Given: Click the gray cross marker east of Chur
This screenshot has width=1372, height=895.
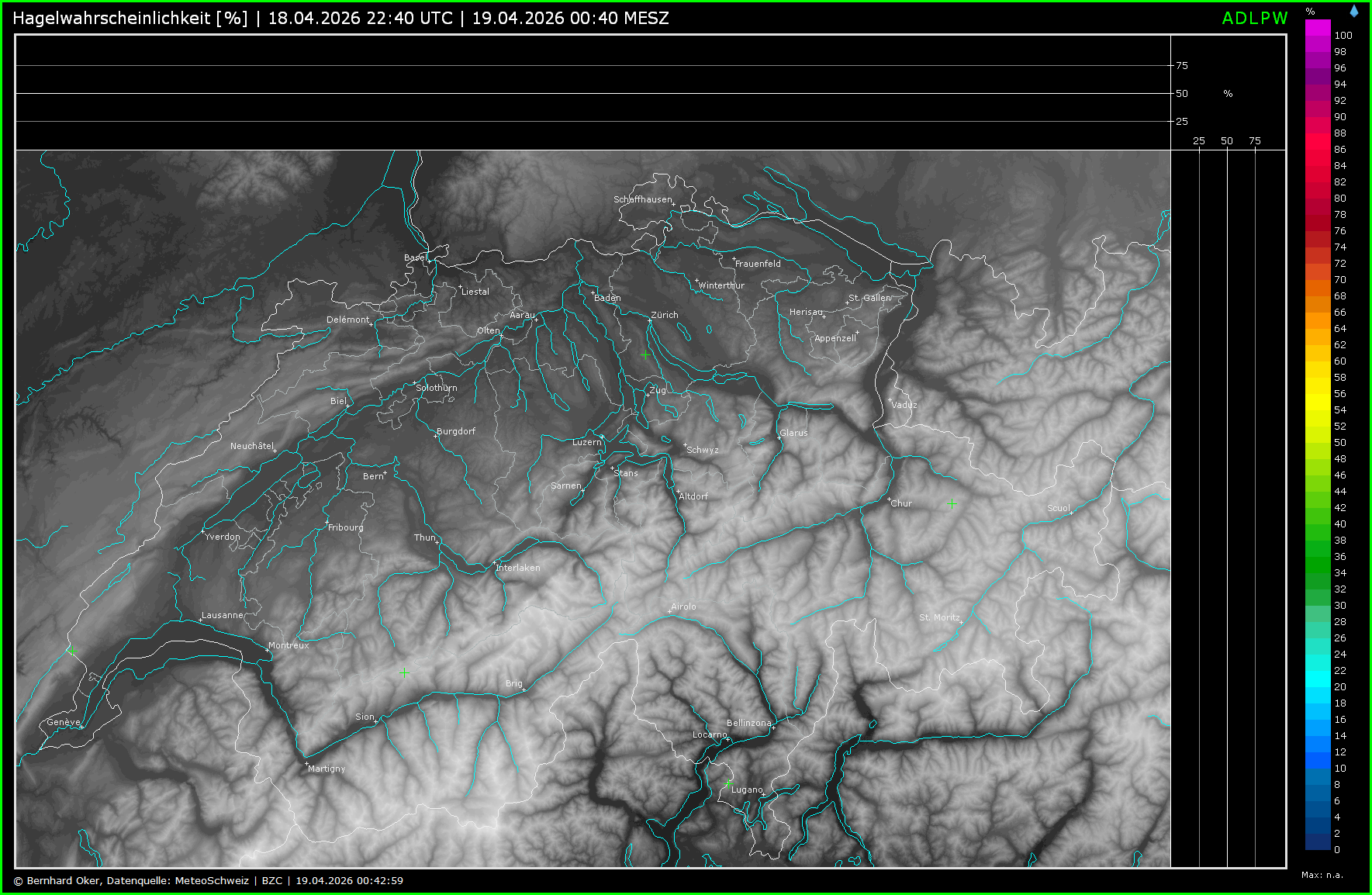Looking at the screenshot, I should point(952,503).
